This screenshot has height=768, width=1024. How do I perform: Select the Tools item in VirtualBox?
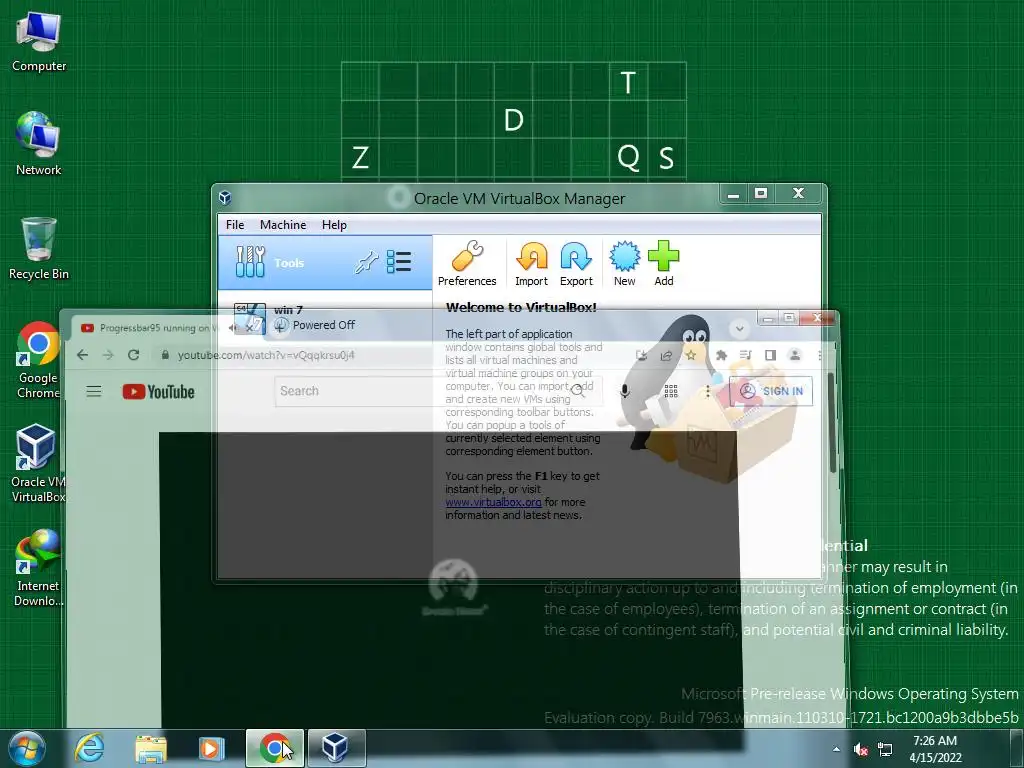tap(325, 263)
